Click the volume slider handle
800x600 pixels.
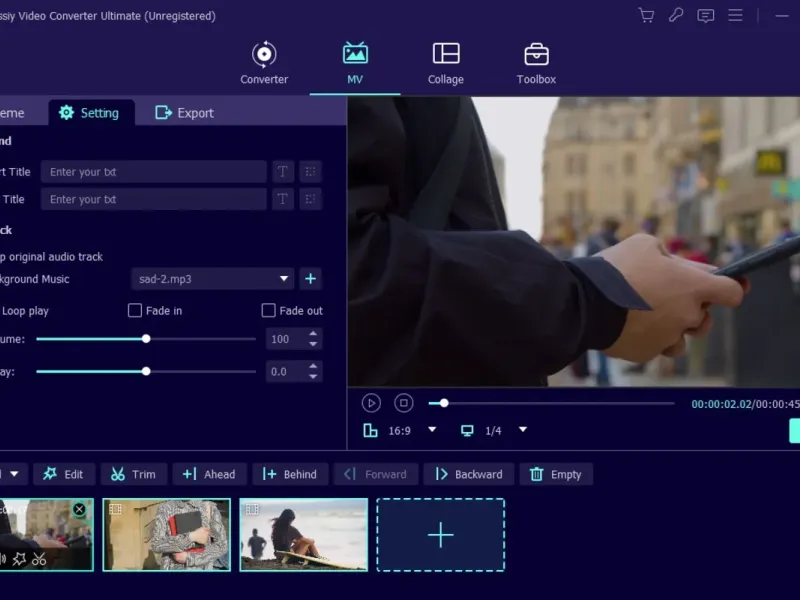tap(146, 339)
